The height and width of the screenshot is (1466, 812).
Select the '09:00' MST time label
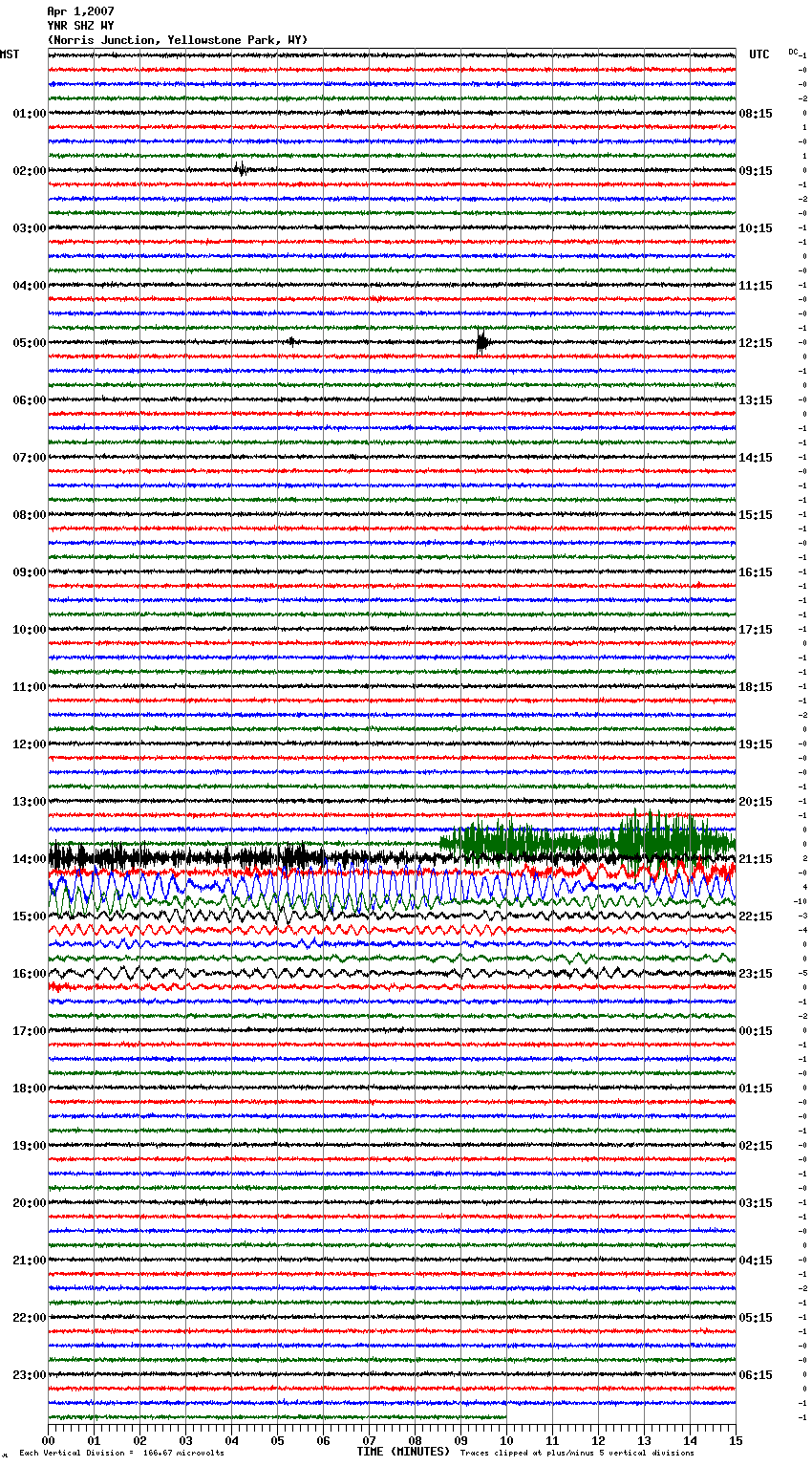click(x=30, y=572)
